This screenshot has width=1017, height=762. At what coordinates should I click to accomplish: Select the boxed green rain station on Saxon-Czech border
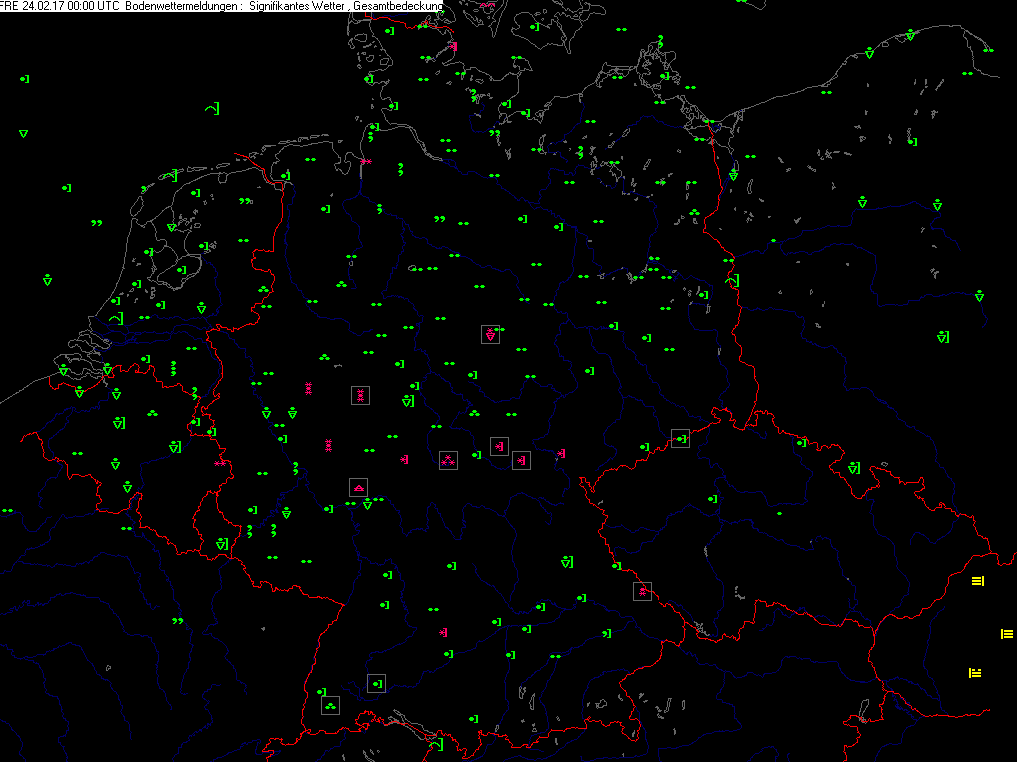pos(680,438)
